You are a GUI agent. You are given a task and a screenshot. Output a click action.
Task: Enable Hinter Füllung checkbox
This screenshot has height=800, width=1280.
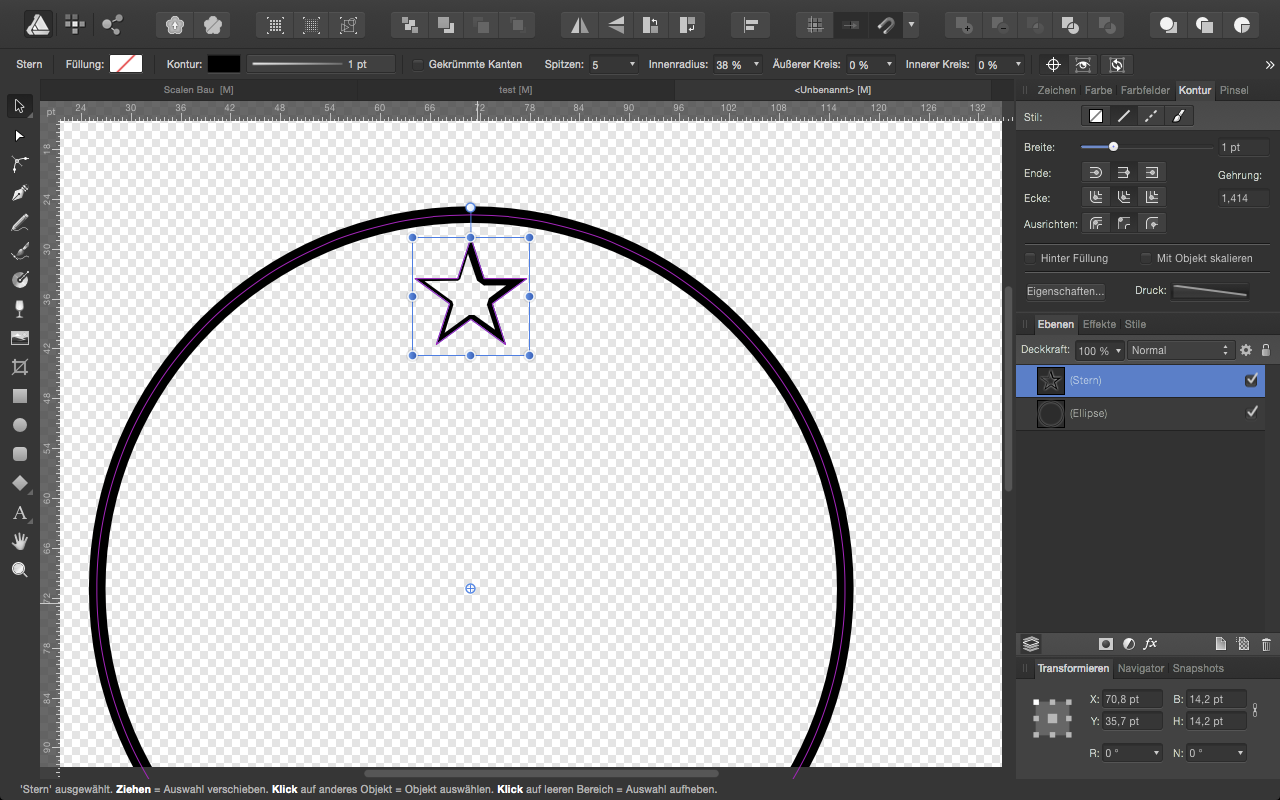[1030, 258]
